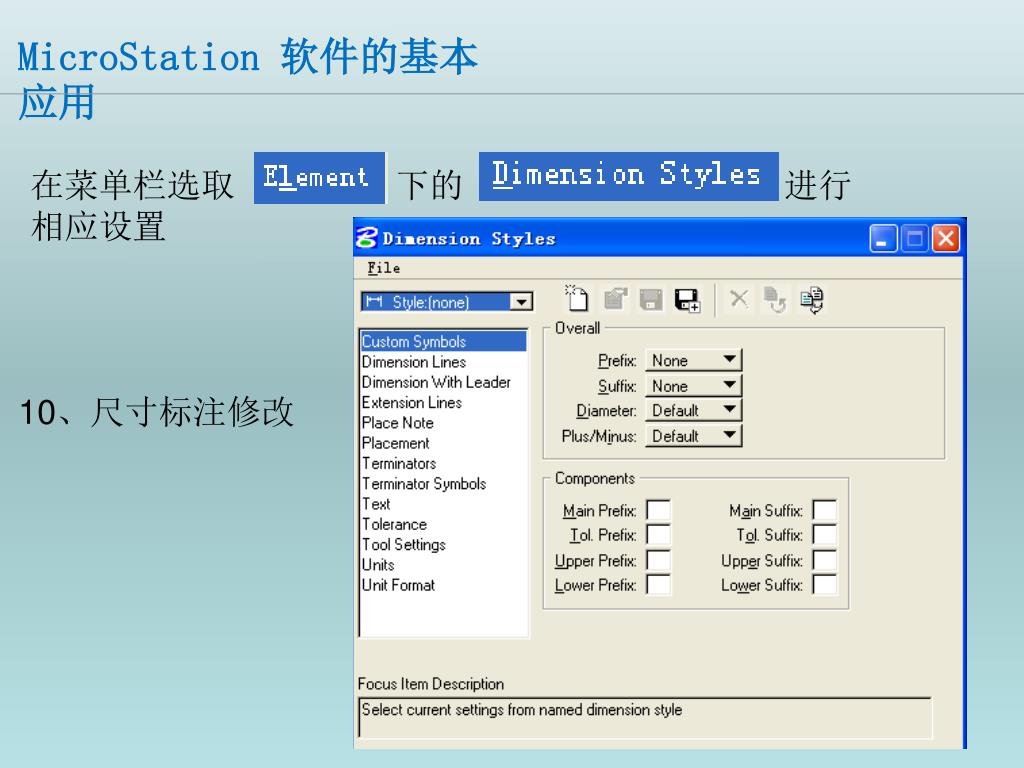
Task: Select Units category in list
Action: click(443, 564)
